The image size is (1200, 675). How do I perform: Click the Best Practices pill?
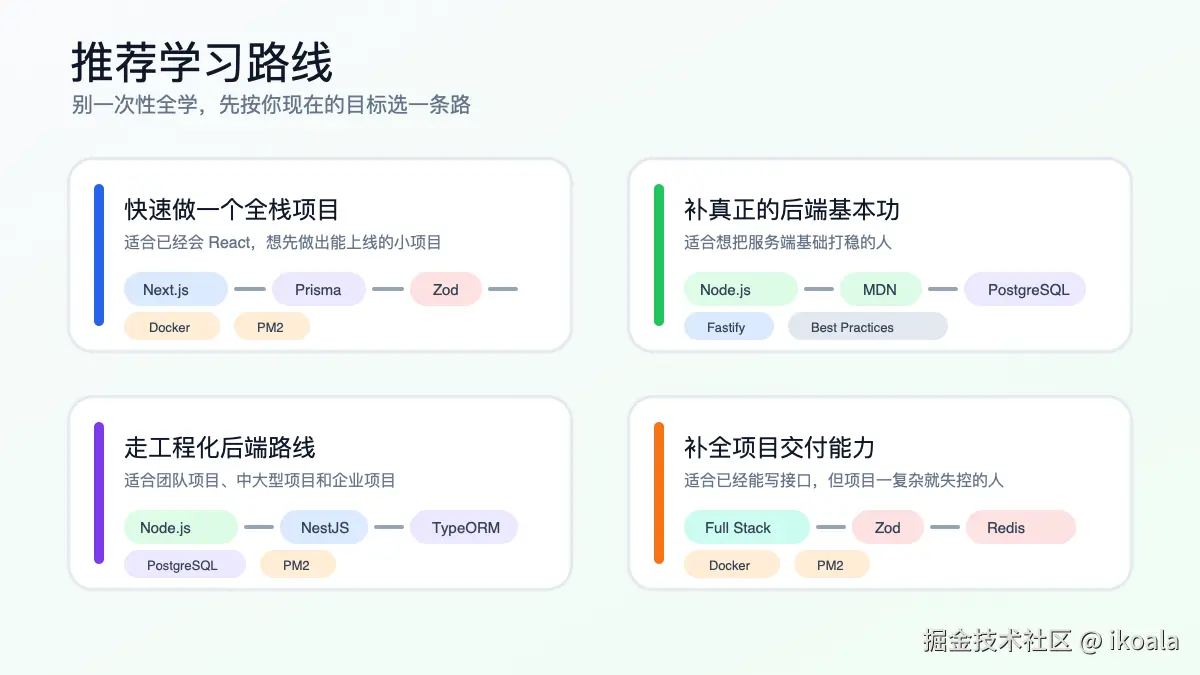[867, 327]
